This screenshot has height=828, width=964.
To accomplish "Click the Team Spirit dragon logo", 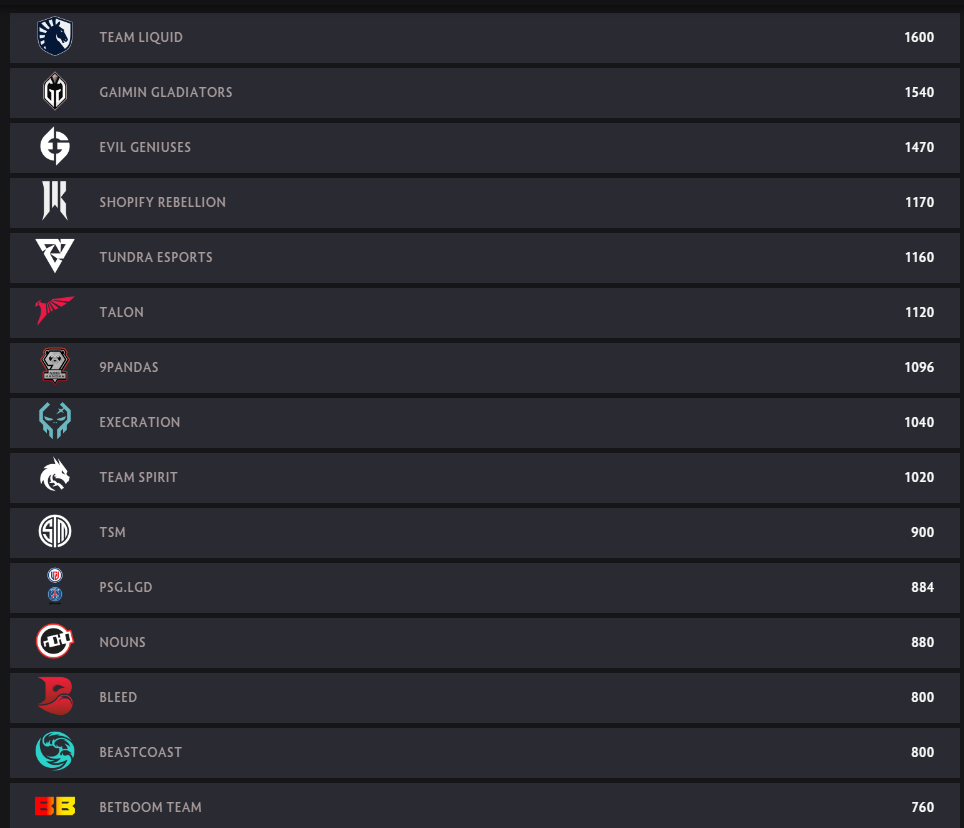I will coord(55,475).
